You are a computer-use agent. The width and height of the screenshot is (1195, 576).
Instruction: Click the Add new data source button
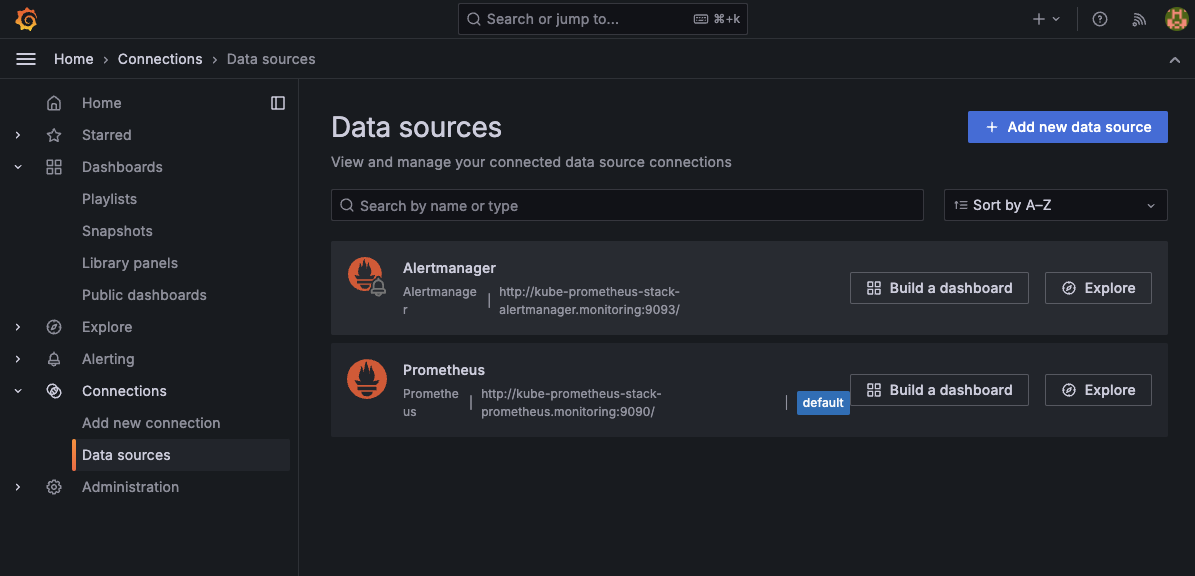[1067, 127]
